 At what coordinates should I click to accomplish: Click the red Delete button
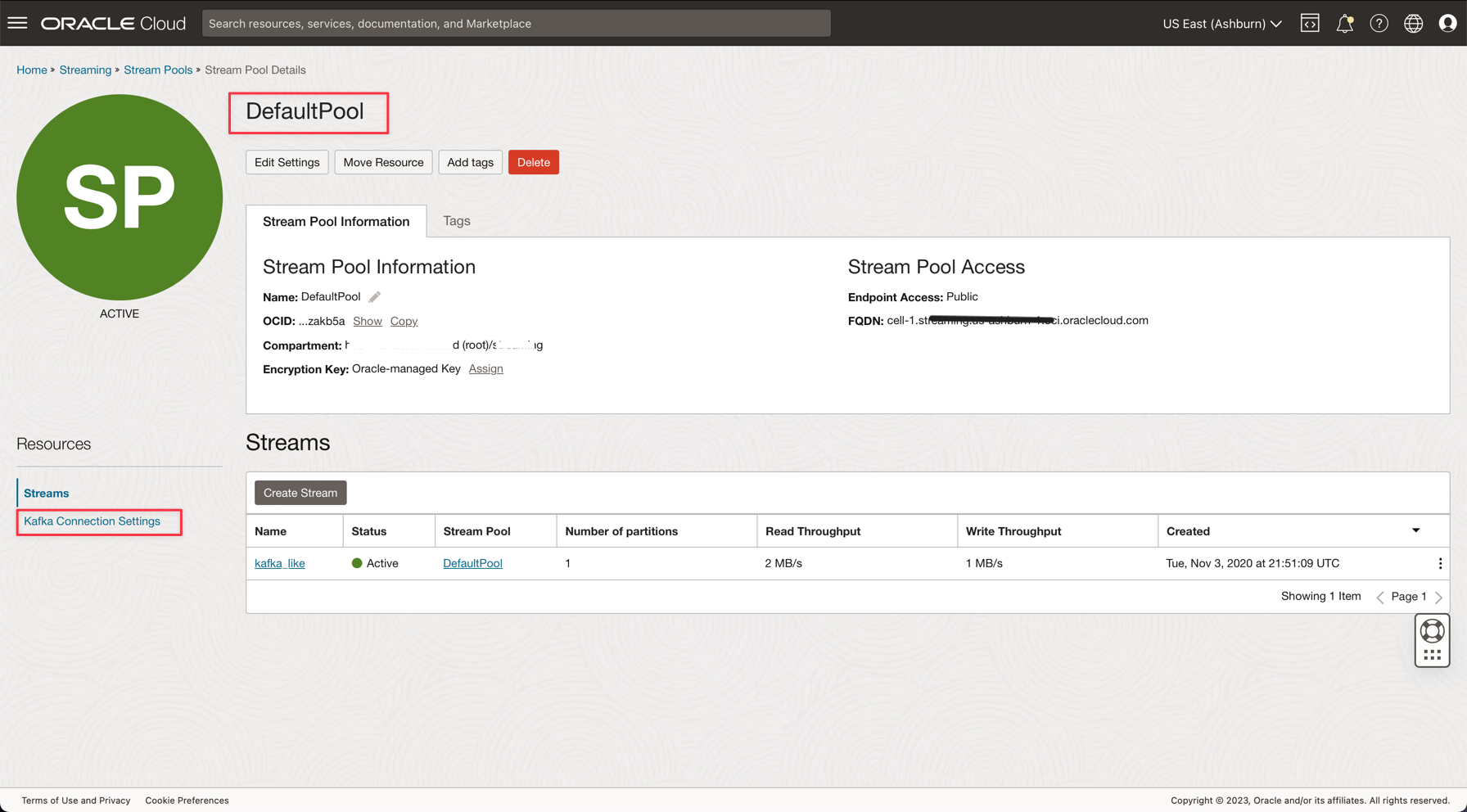coord(534,162)
